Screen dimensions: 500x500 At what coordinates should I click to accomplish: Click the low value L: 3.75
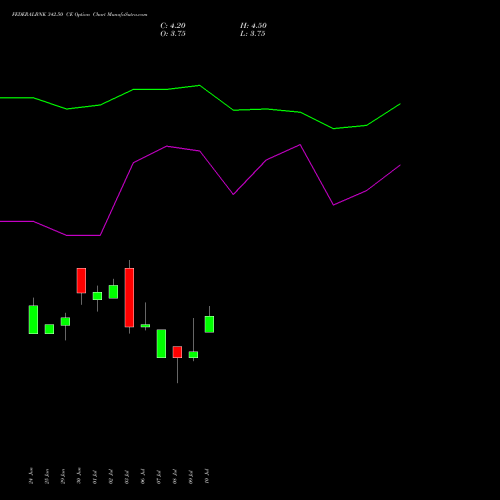(253, 34)
